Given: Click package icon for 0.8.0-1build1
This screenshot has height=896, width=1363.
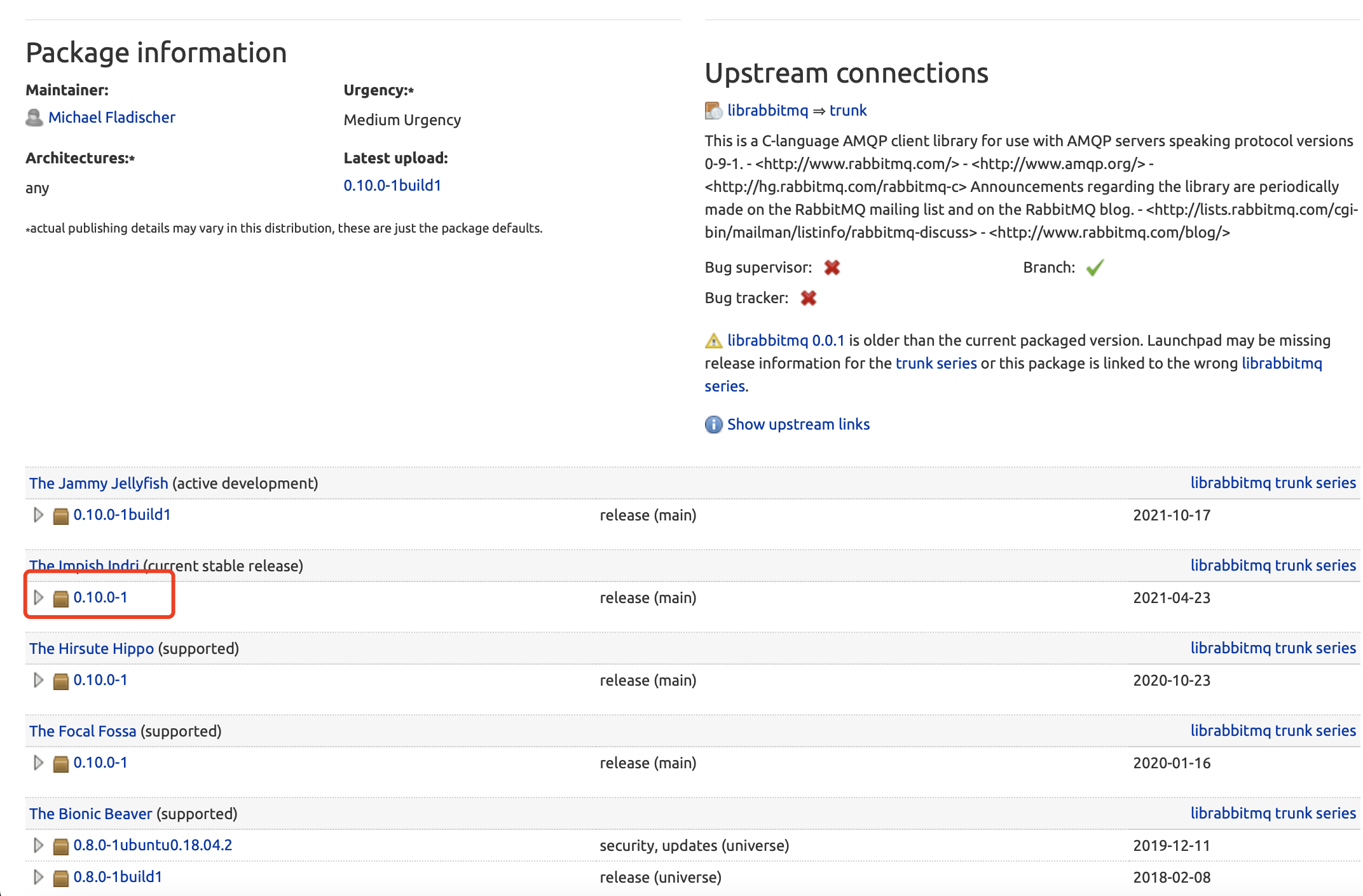Looking at the screenshot, I should (x=60, y=878).
